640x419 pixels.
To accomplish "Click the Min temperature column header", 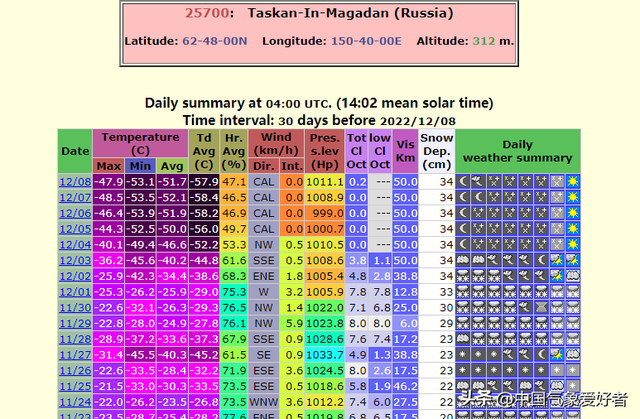I will (x=140, y=166).
